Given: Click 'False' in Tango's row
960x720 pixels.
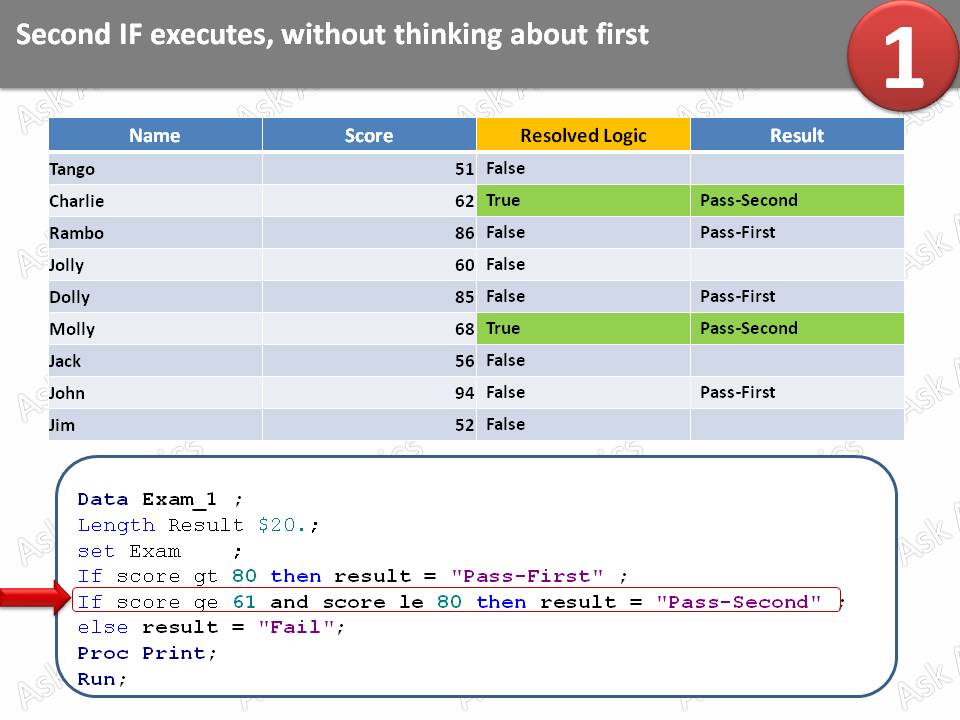Looking at the screenshot, I should (x=505, y=168).
